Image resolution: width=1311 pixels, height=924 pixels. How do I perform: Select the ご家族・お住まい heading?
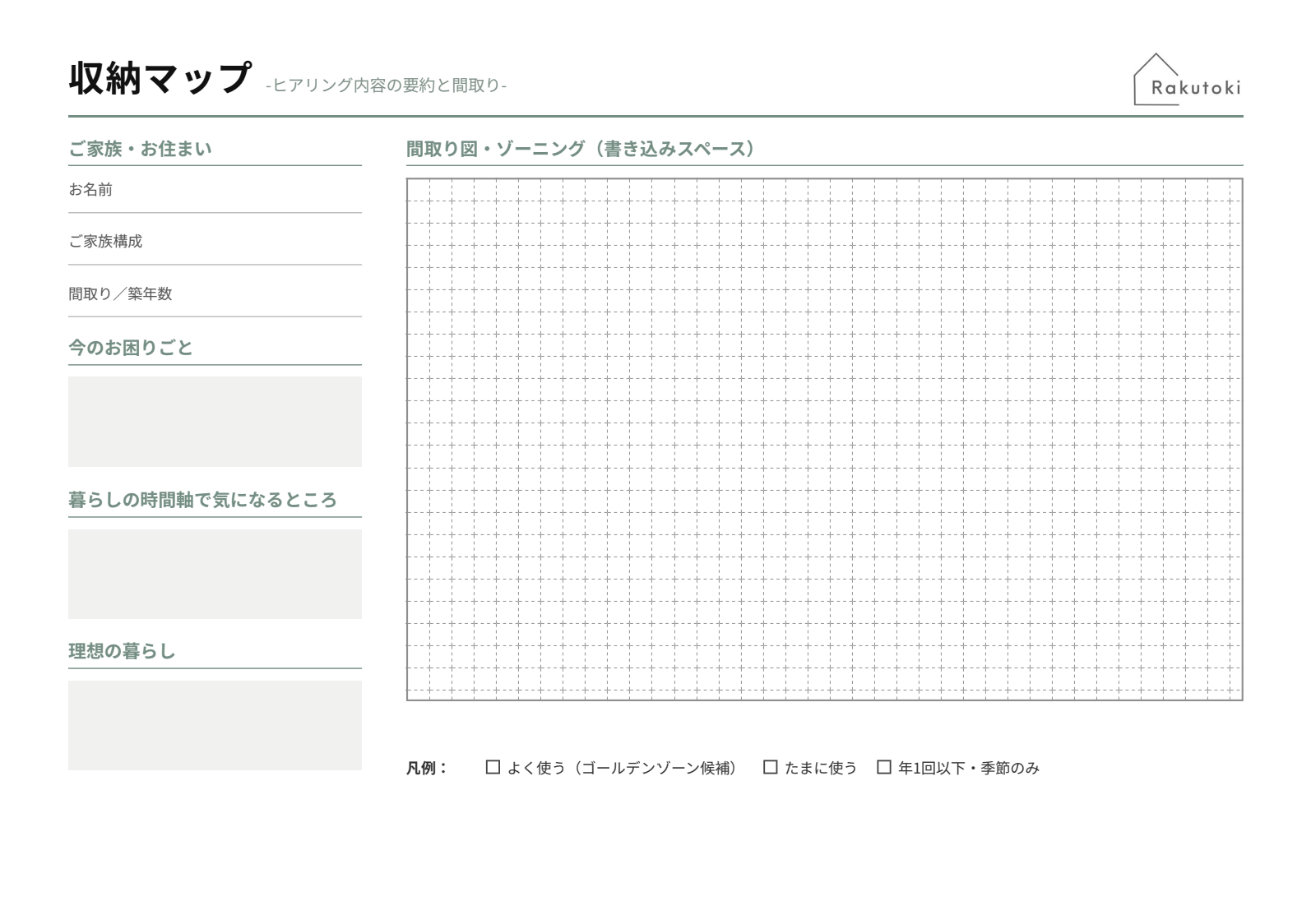pos(140,149)
